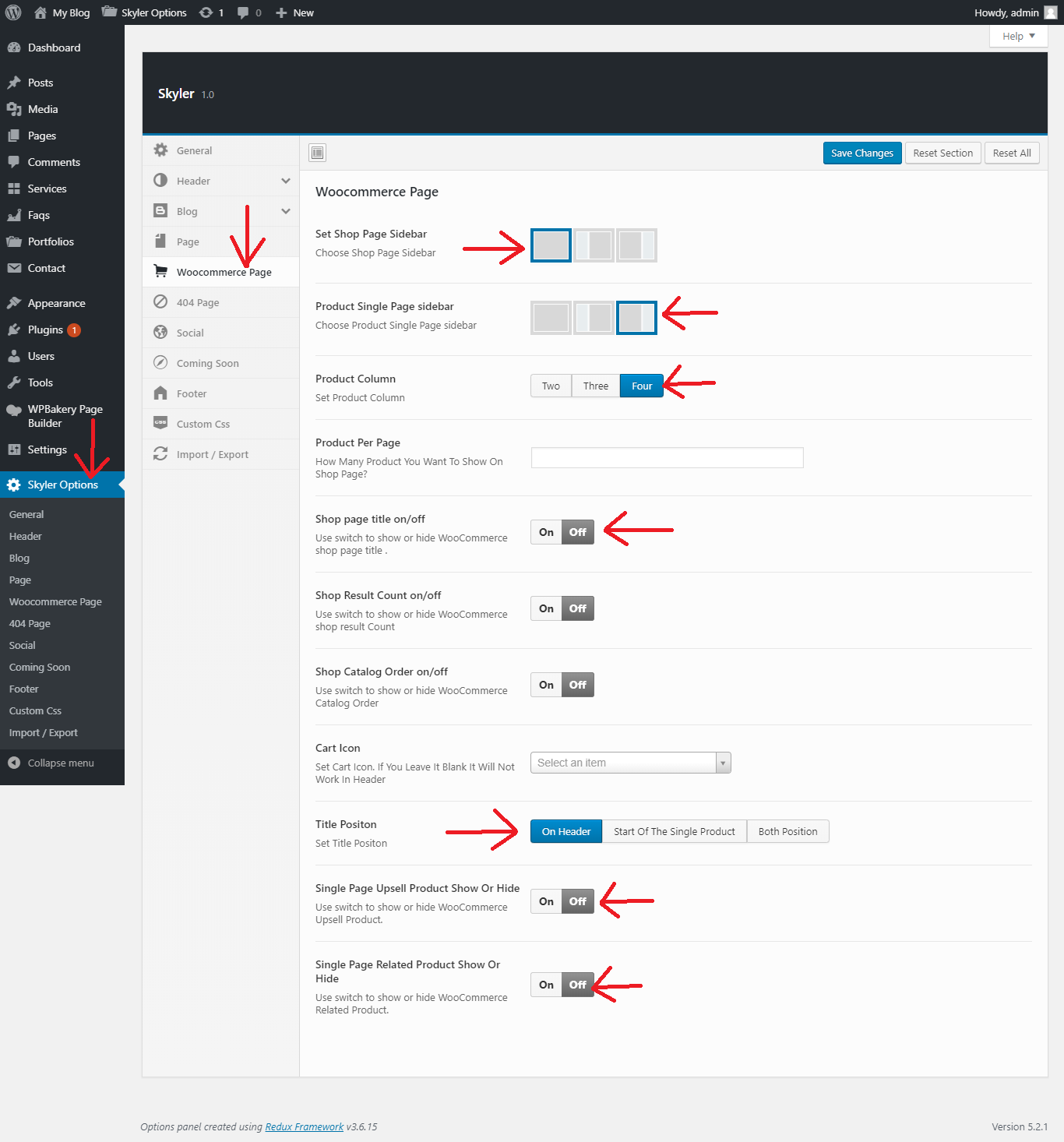Open Dashboard via its gauge icon
Viewport: 1064px width, 1142px height.
(13, 48)
